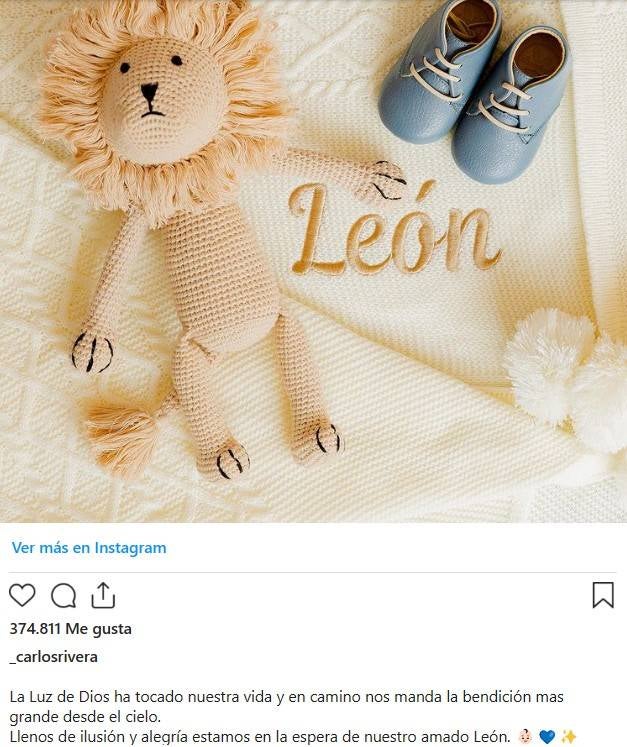
Task: Open the _carlosrivera profile
Action: click(53, 657)
